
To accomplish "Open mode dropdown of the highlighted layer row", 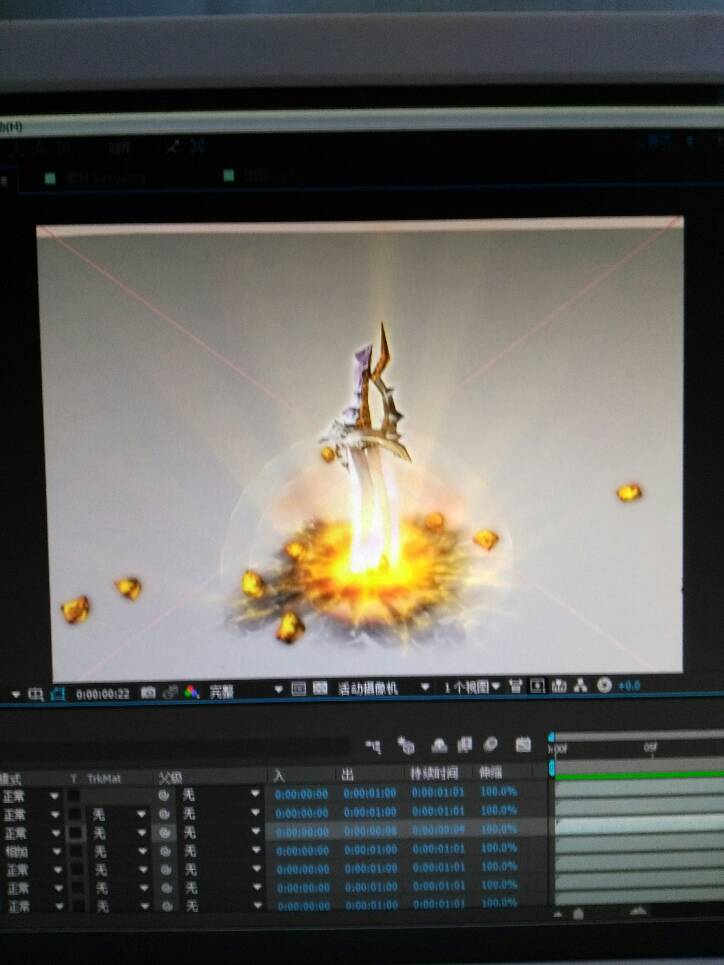I will (56, 833).
